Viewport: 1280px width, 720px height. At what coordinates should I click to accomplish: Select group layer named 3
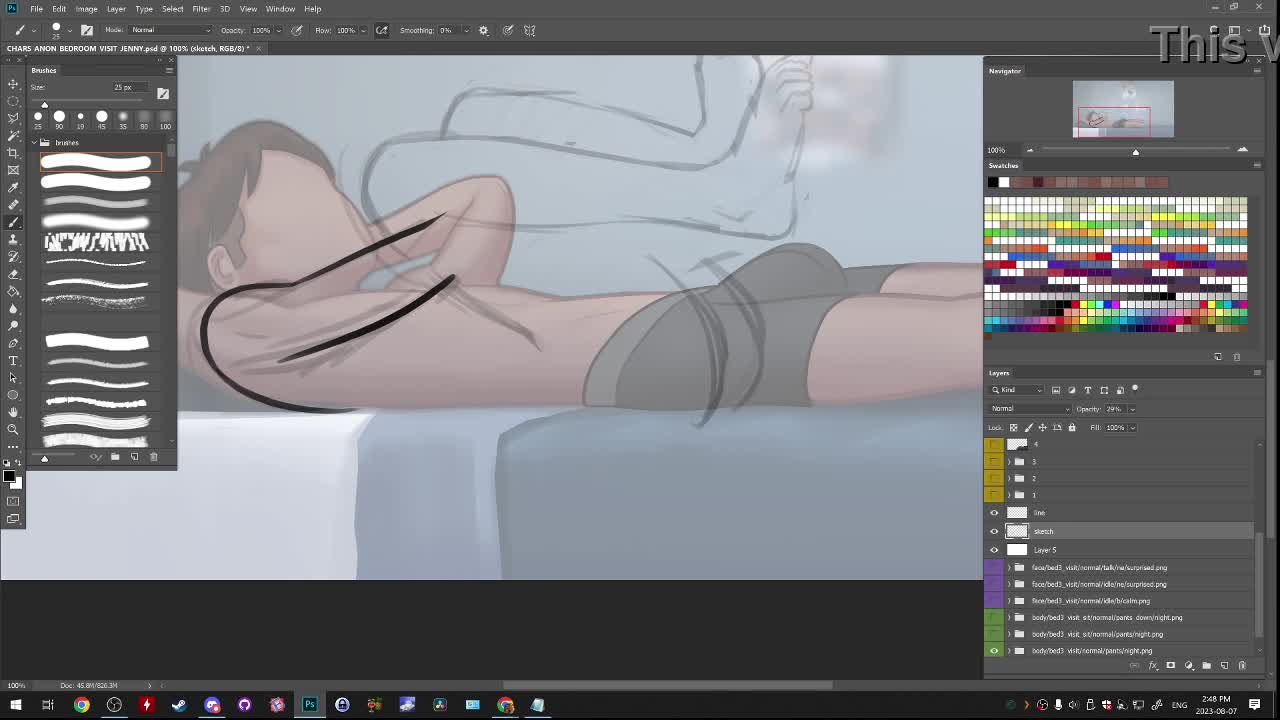click(1034, 462)
